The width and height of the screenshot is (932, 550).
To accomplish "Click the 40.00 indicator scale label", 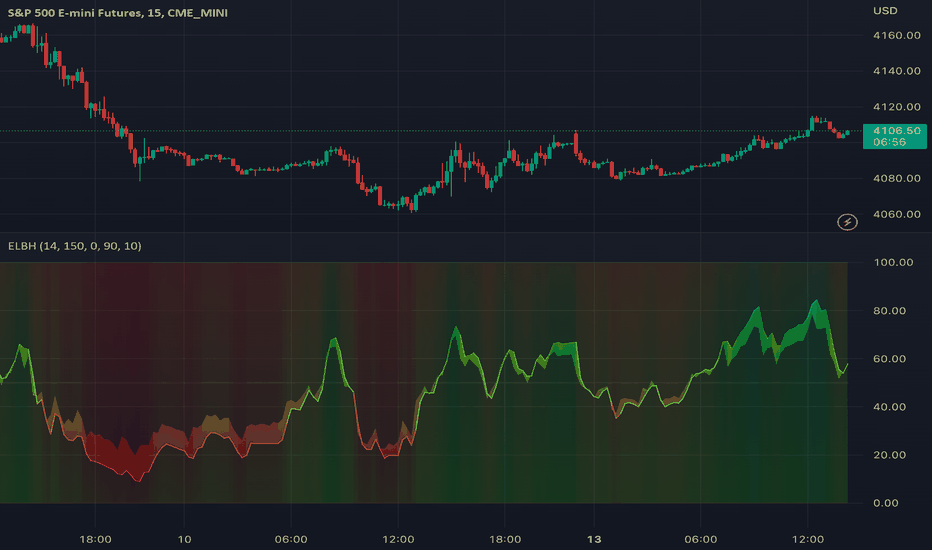I will (x=889, y=407).
